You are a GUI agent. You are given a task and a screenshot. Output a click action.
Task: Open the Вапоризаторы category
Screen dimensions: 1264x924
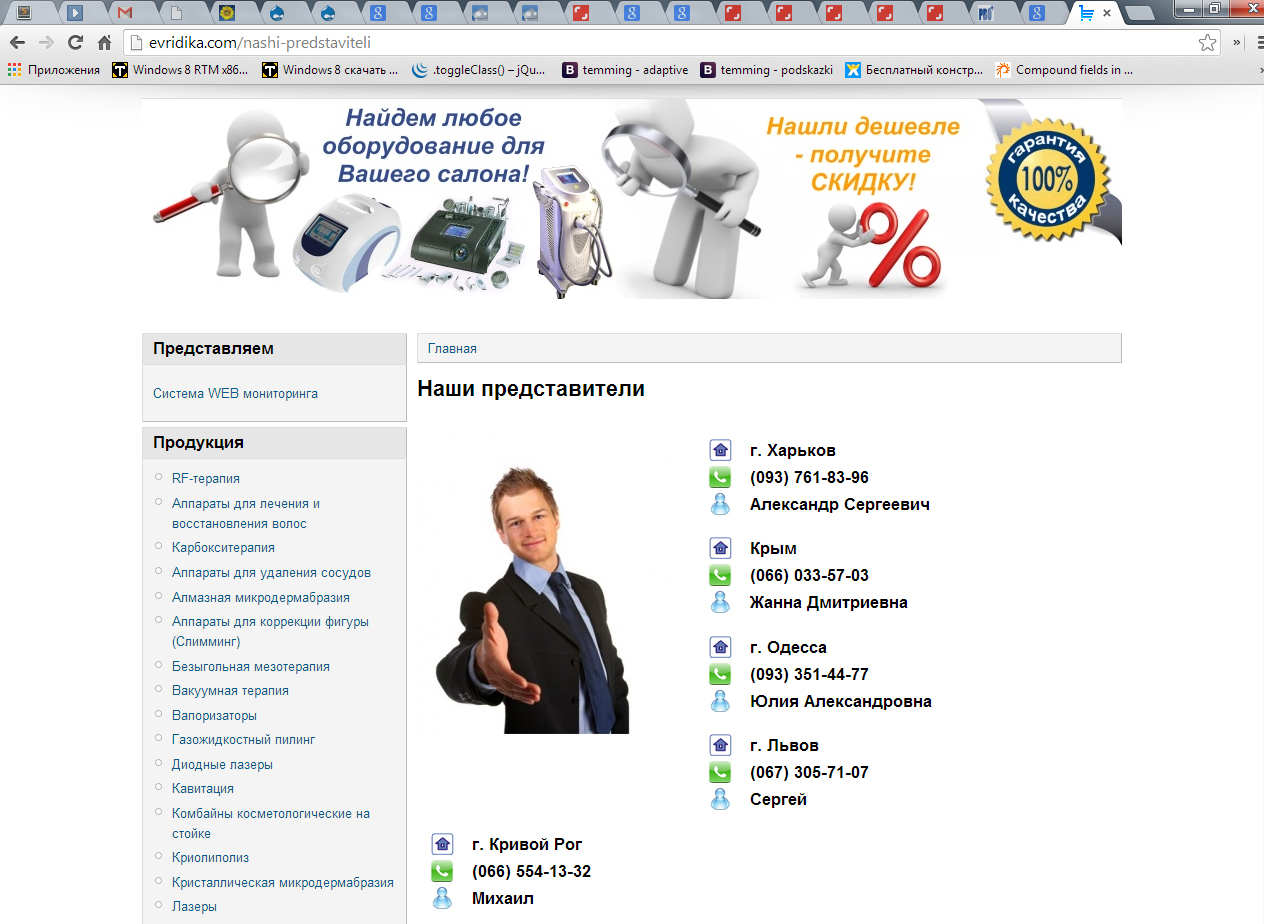click(214, 716)
